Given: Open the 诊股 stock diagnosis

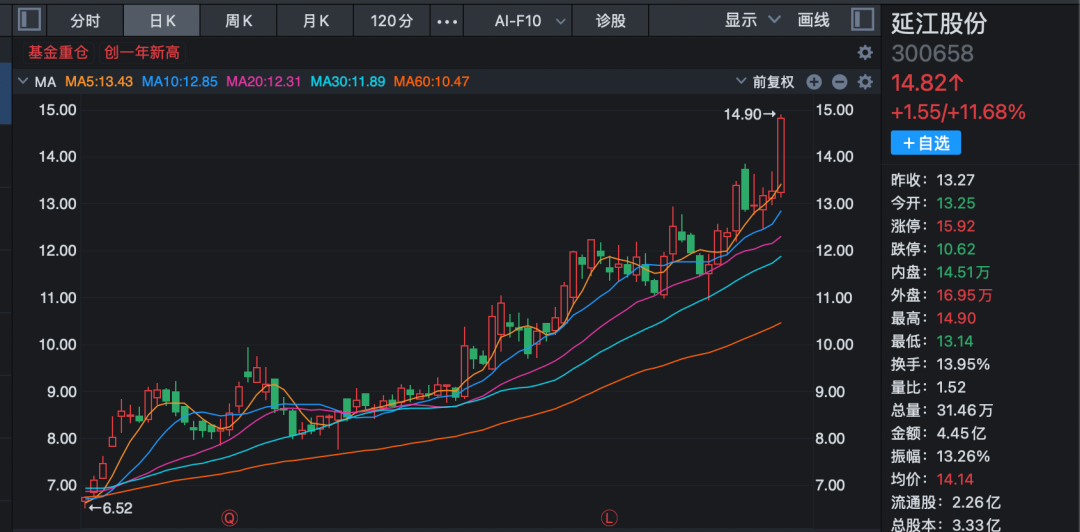Looking at the screenshot, I should tap(610, 20).
